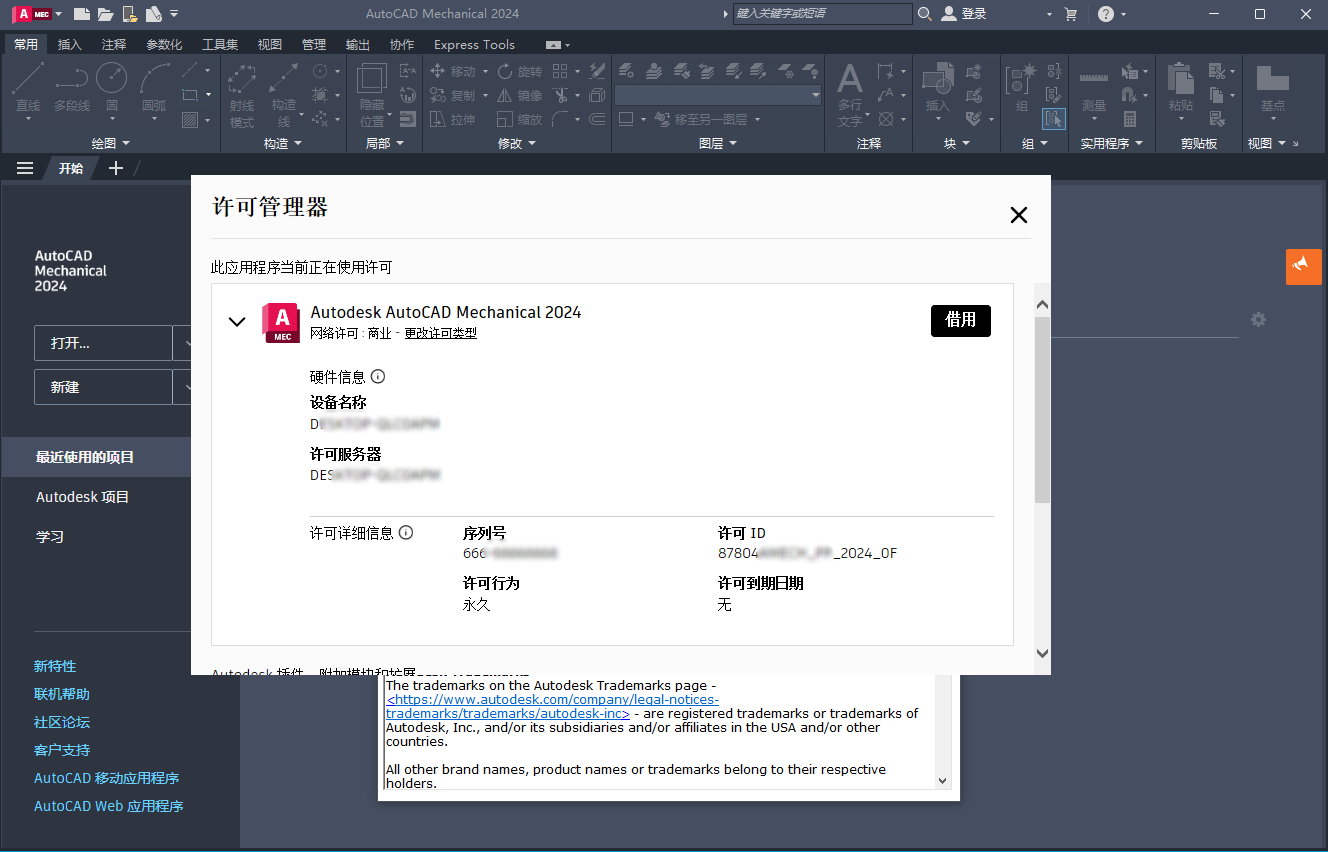Expand the quick access toolbar customize arrow
The width and height of the screenshot is (1328, 852).
tap(175, 14)
